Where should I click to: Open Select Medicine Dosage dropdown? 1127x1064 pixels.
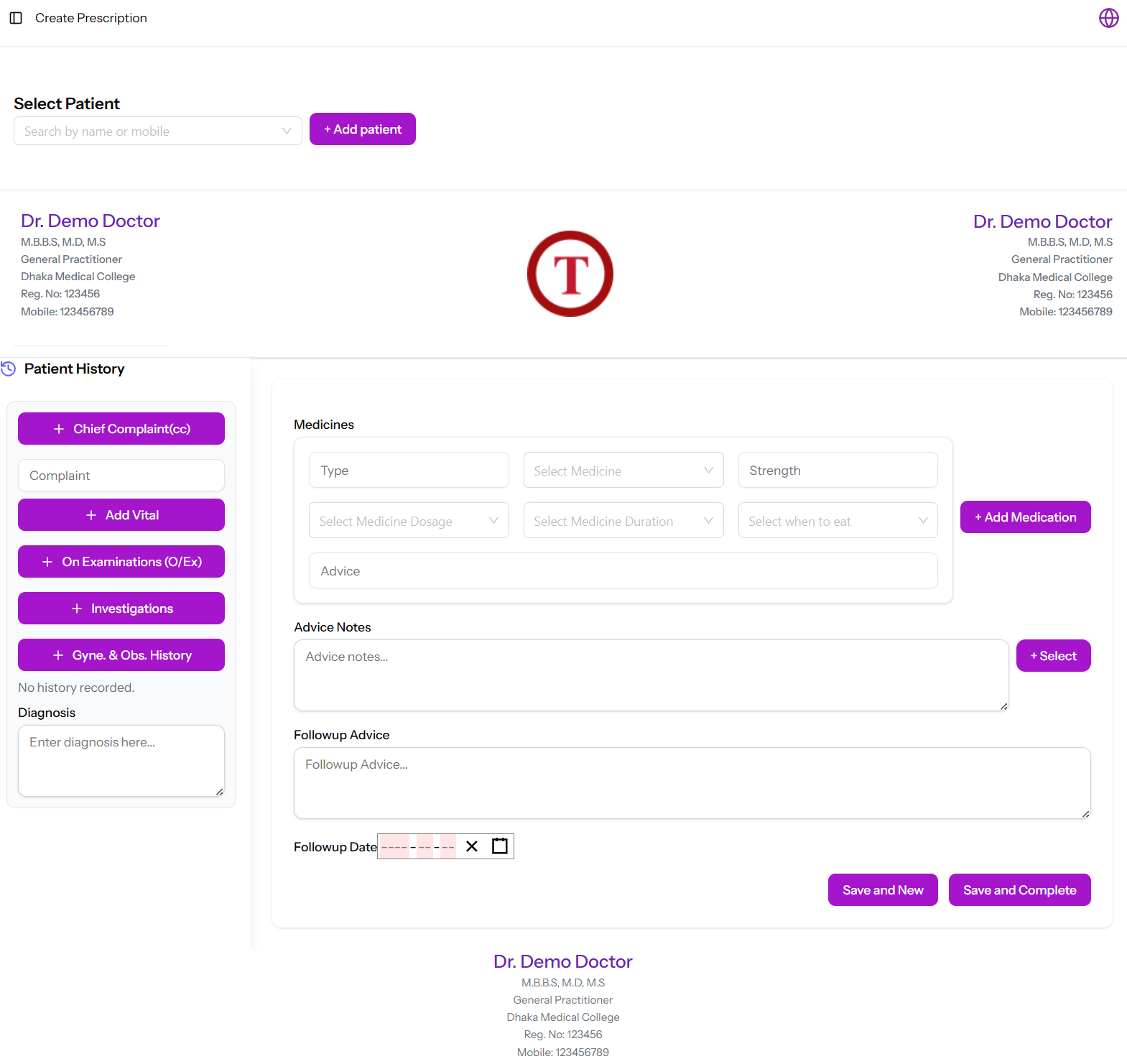tap(409, 521)
